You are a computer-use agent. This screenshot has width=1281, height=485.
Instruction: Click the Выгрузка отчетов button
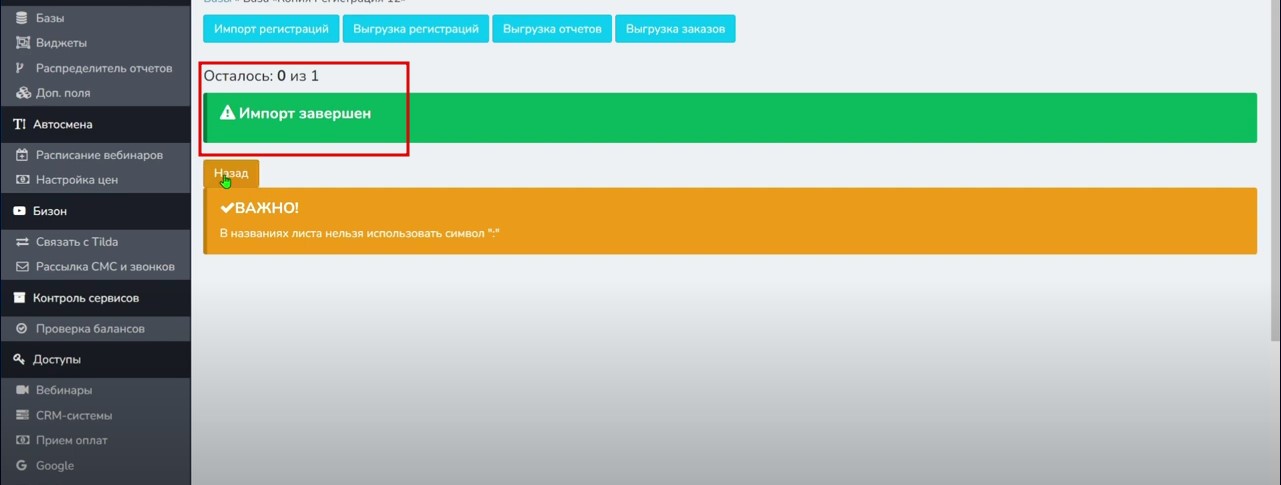(x=551, y=29)
